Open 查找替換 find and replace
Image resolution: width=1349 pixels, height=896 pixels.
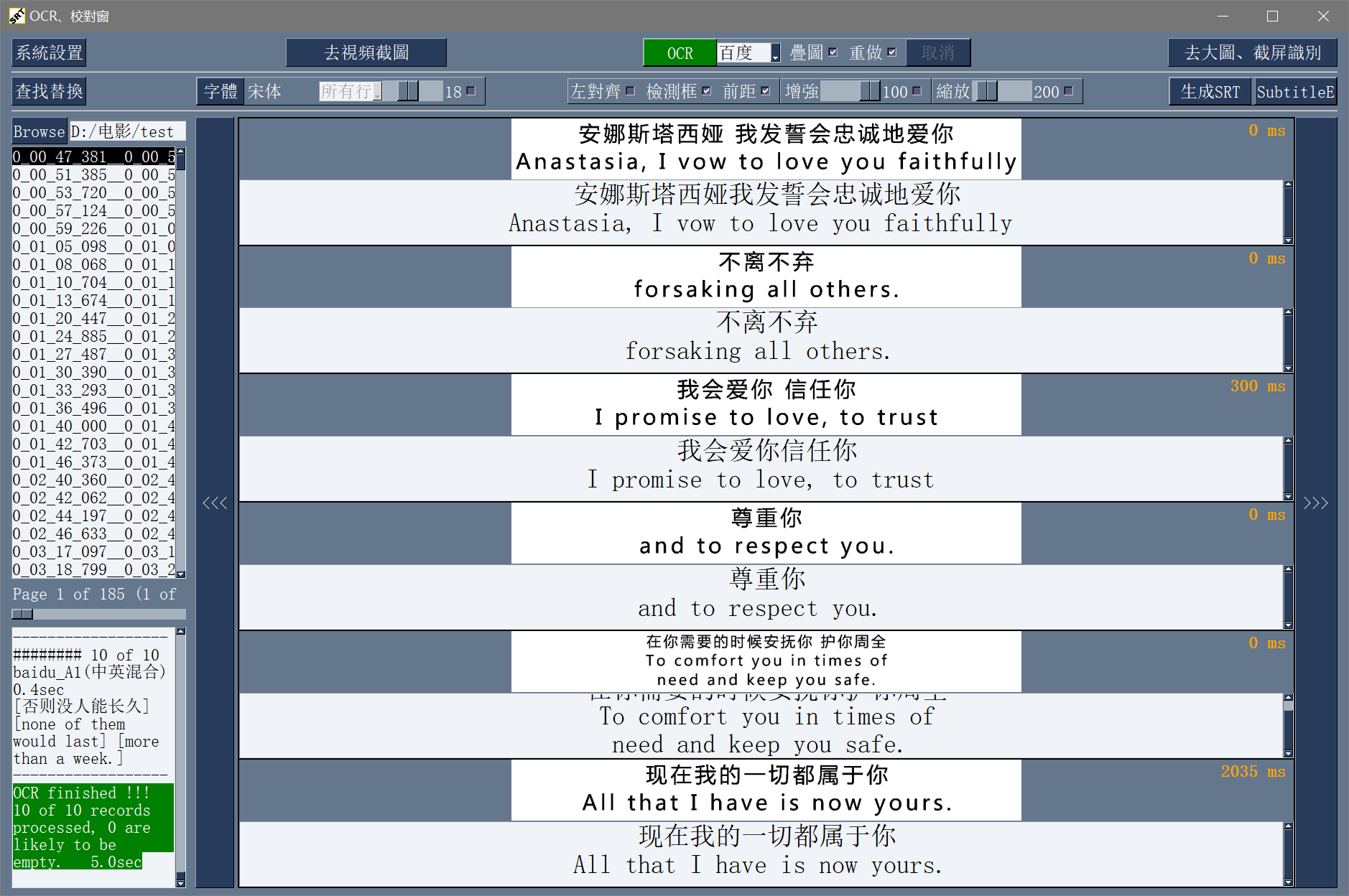pos(50,91)
